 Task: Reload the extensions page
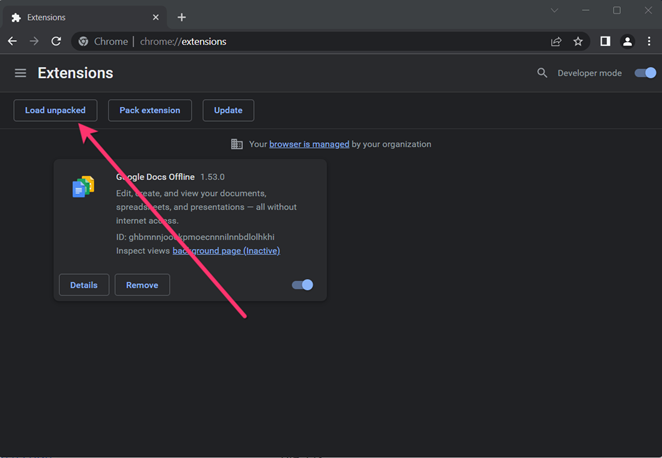point(56,42)
